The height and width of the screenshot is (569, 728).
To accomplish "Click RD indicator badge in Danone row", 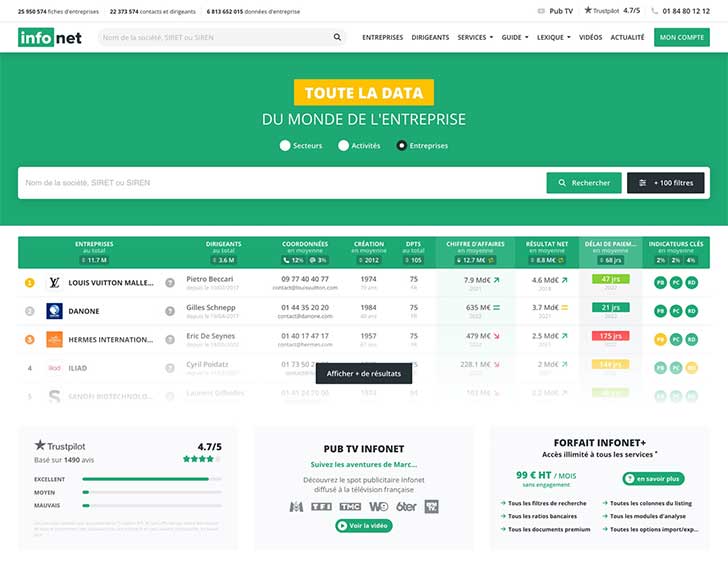I will [x=692, y=311].
